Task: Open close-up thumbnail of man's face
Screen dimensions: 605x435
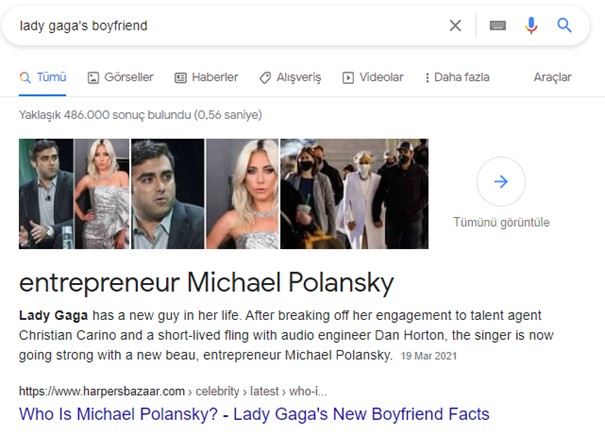Action: point(167,194)
